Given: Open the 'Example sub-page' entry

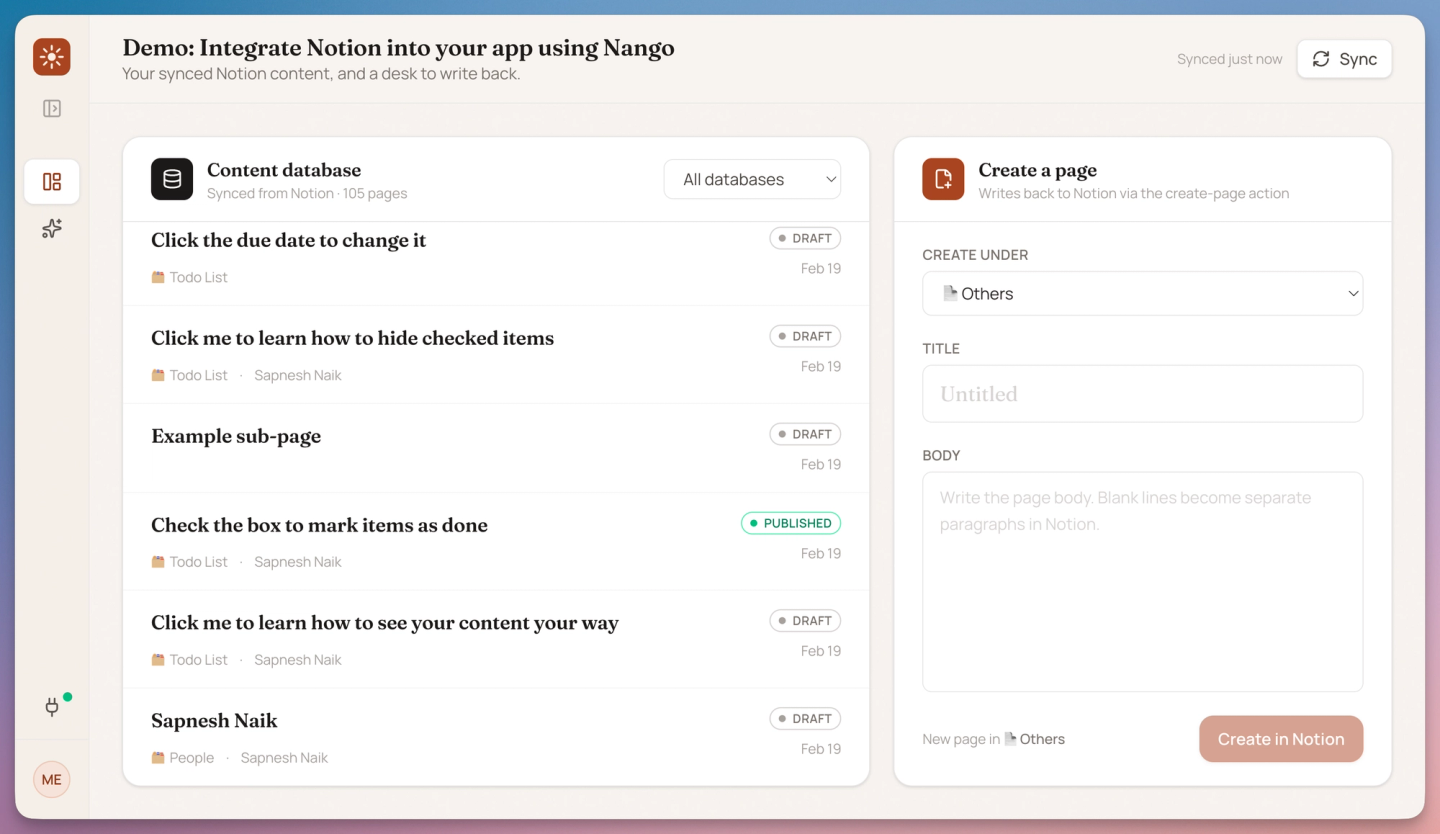Looking at the screenshot, I should pyautogui.click(x=236, y=436).
